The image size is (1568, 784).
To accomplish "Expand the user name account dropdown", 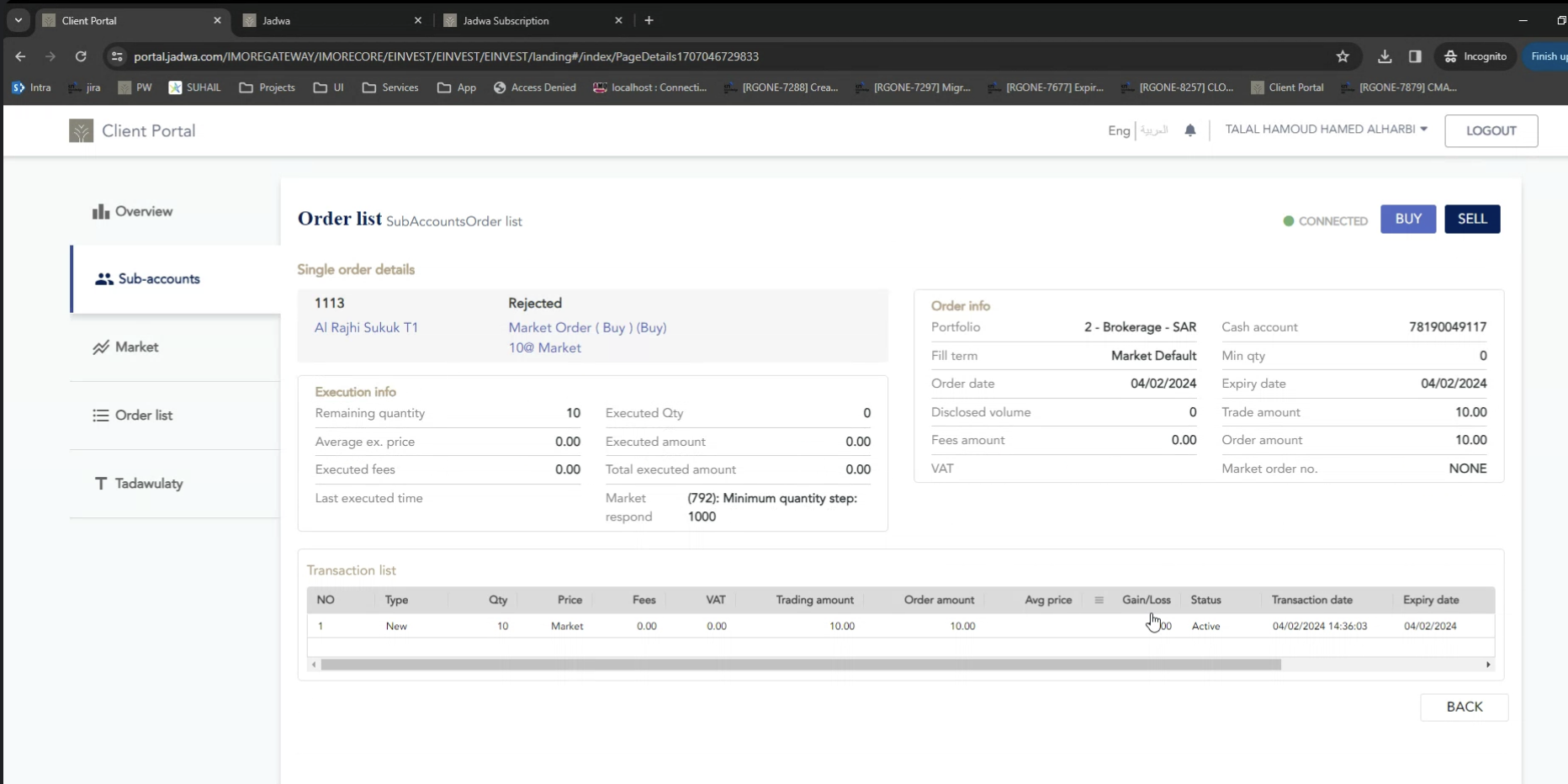I will pos(1326,130).
